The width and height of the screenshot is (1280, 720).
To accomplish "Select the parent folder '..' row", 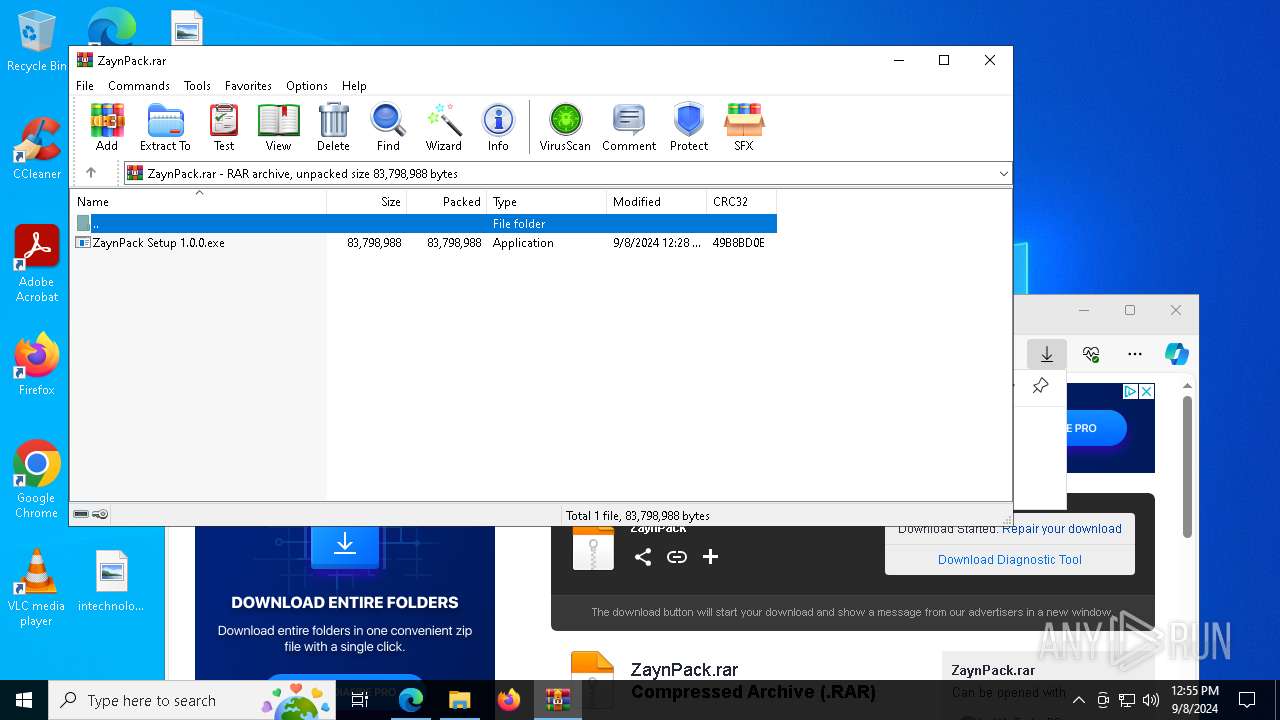I will click(x=424, y=224).
